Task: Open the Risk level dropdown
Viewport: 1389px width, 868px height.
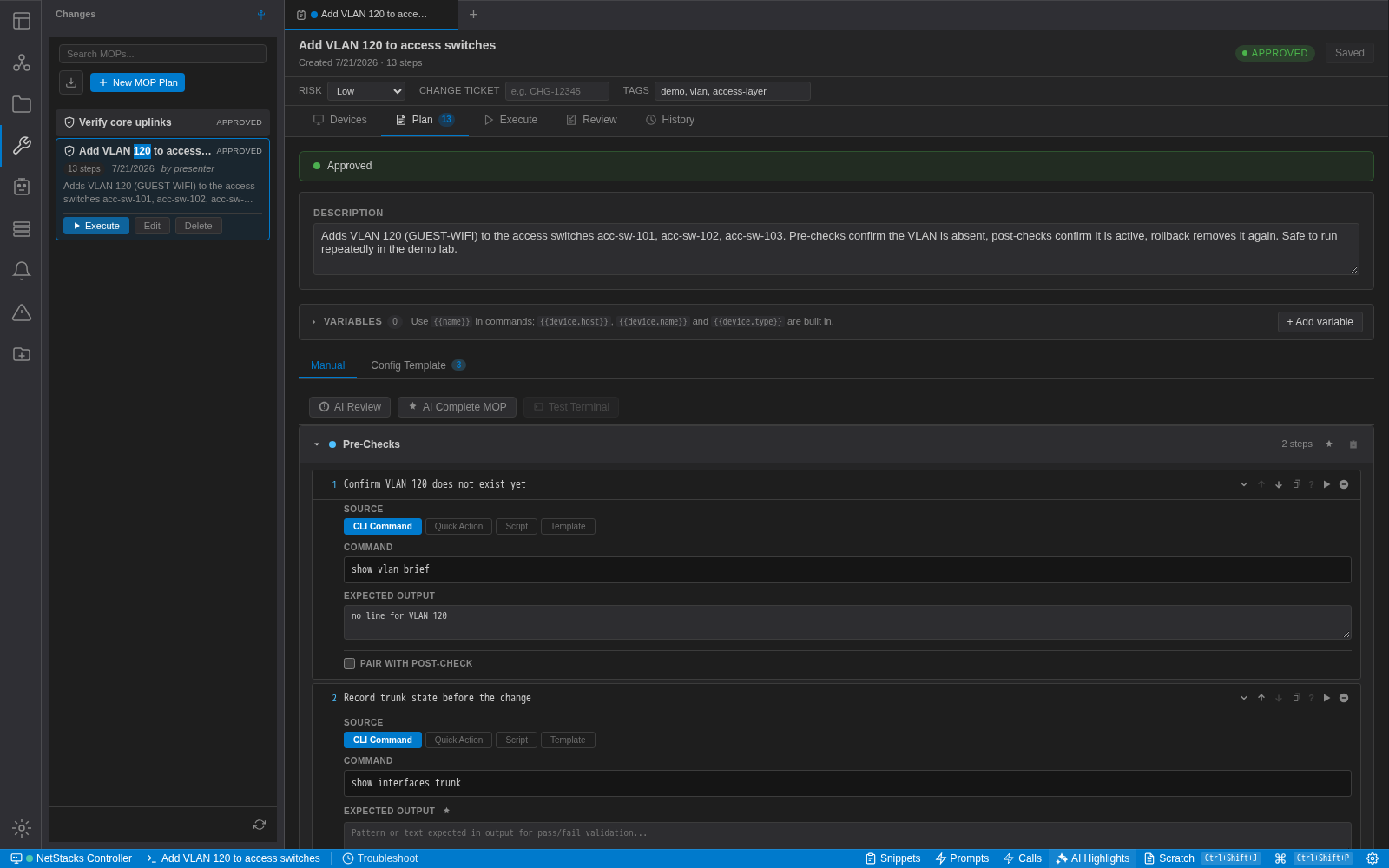Action: click(x=366, y=91)
